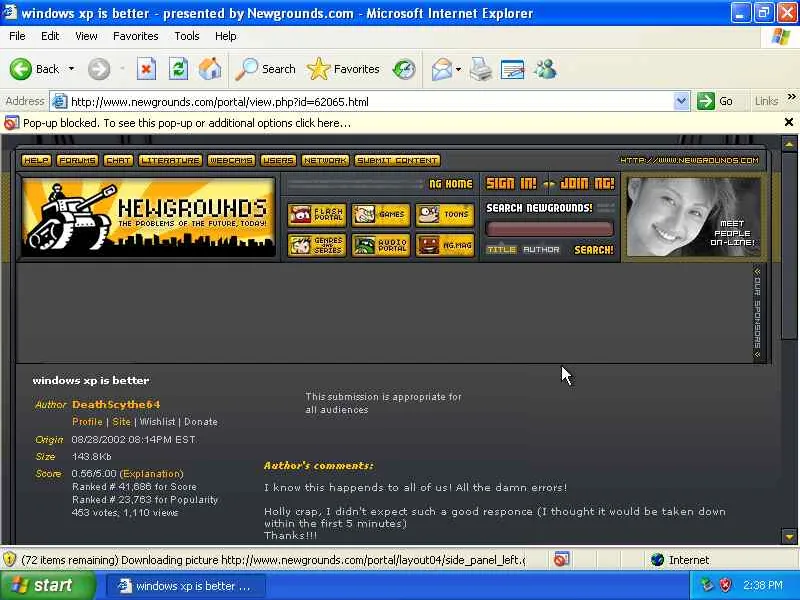The width and height of the screenshot is (800, 600).
Task: Open the Messenger people icon
Action: (545, 69)
